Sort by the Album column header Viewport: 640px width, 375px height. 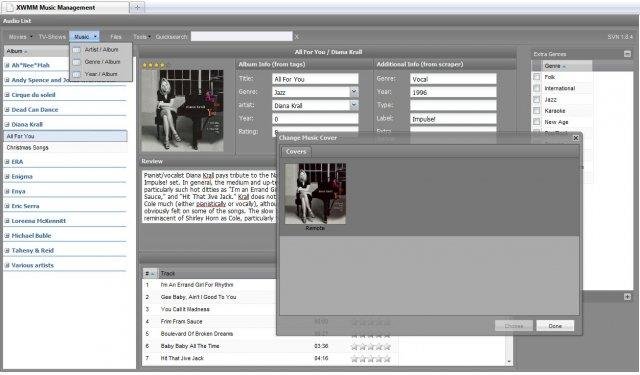pos(37,51)
